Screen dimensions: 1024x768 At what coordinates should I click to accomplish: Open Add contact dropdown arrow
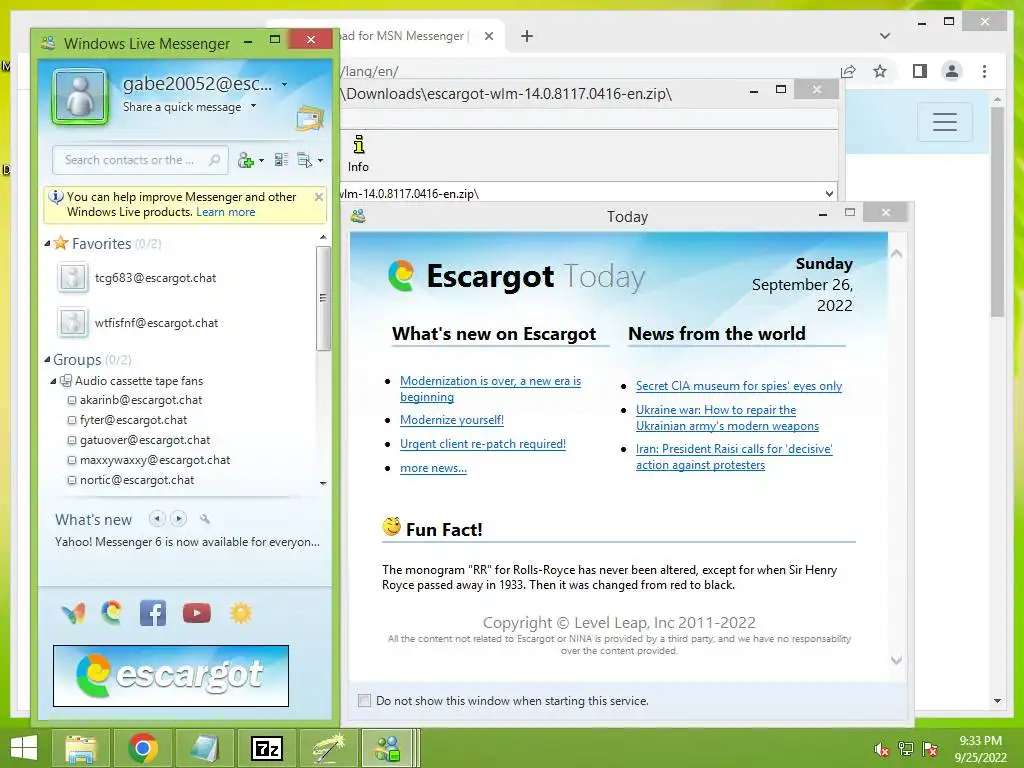(261, 161)
